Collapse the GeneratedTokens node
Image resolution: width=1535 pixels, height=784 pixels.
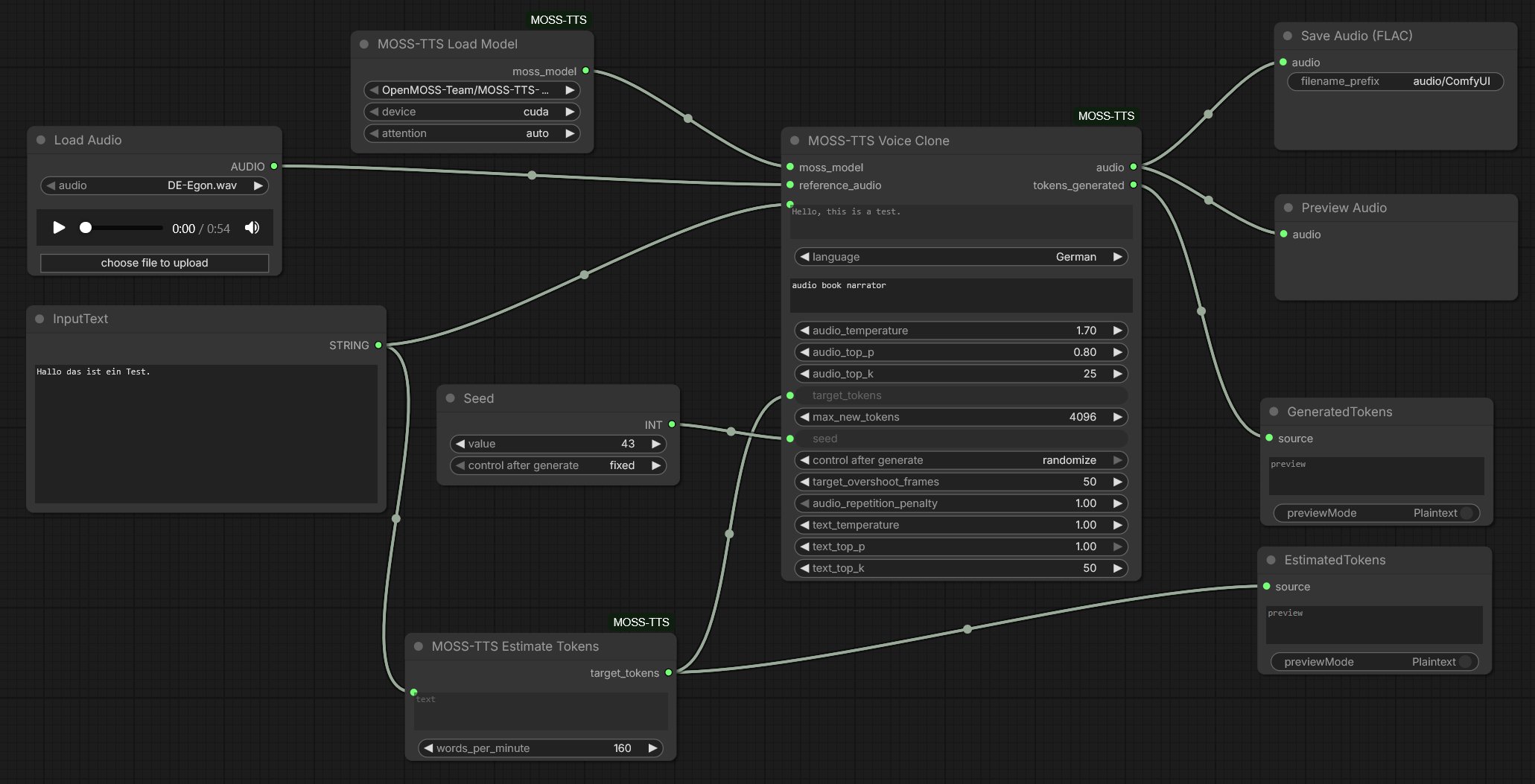1274,412
